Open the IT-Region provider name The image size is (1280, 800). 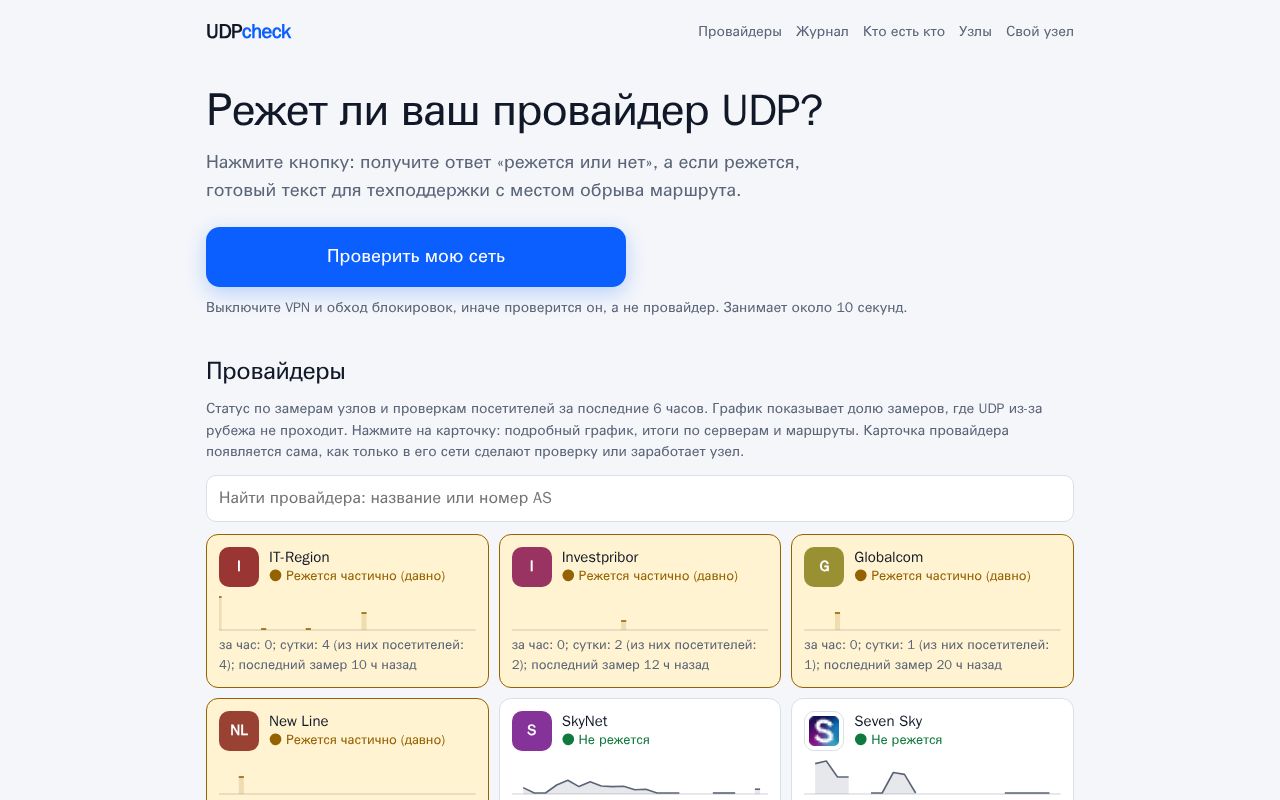click(299, 557)
